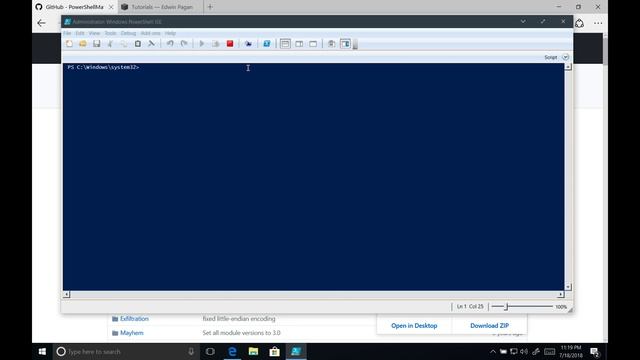Viewport: 640px width, 360px height.
Task: Click the Open script folder icon
Action: pos(83,44)
